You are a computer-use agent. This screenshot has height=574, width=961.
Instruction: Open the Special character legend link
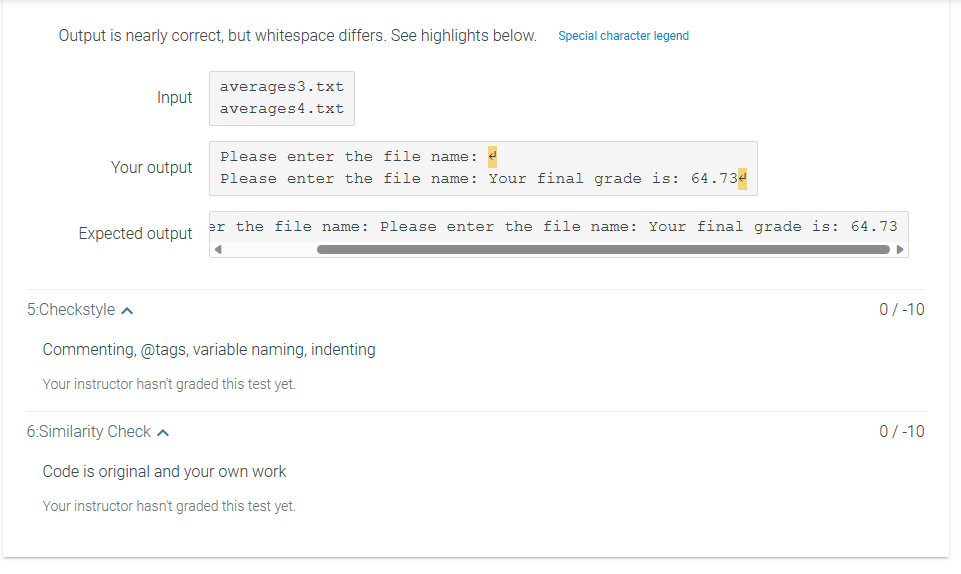tap(623, 36)
